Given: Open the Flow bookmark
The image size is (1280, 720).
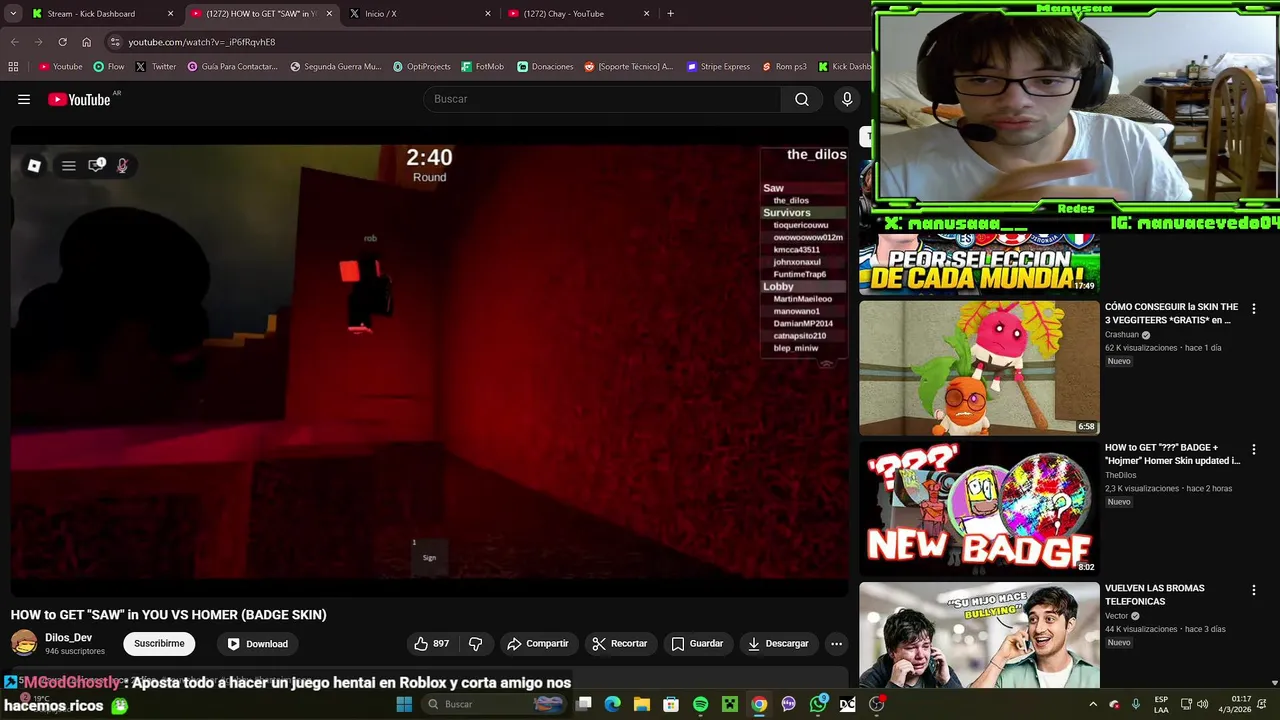Looking at the screenshot, I should (108, 67).
